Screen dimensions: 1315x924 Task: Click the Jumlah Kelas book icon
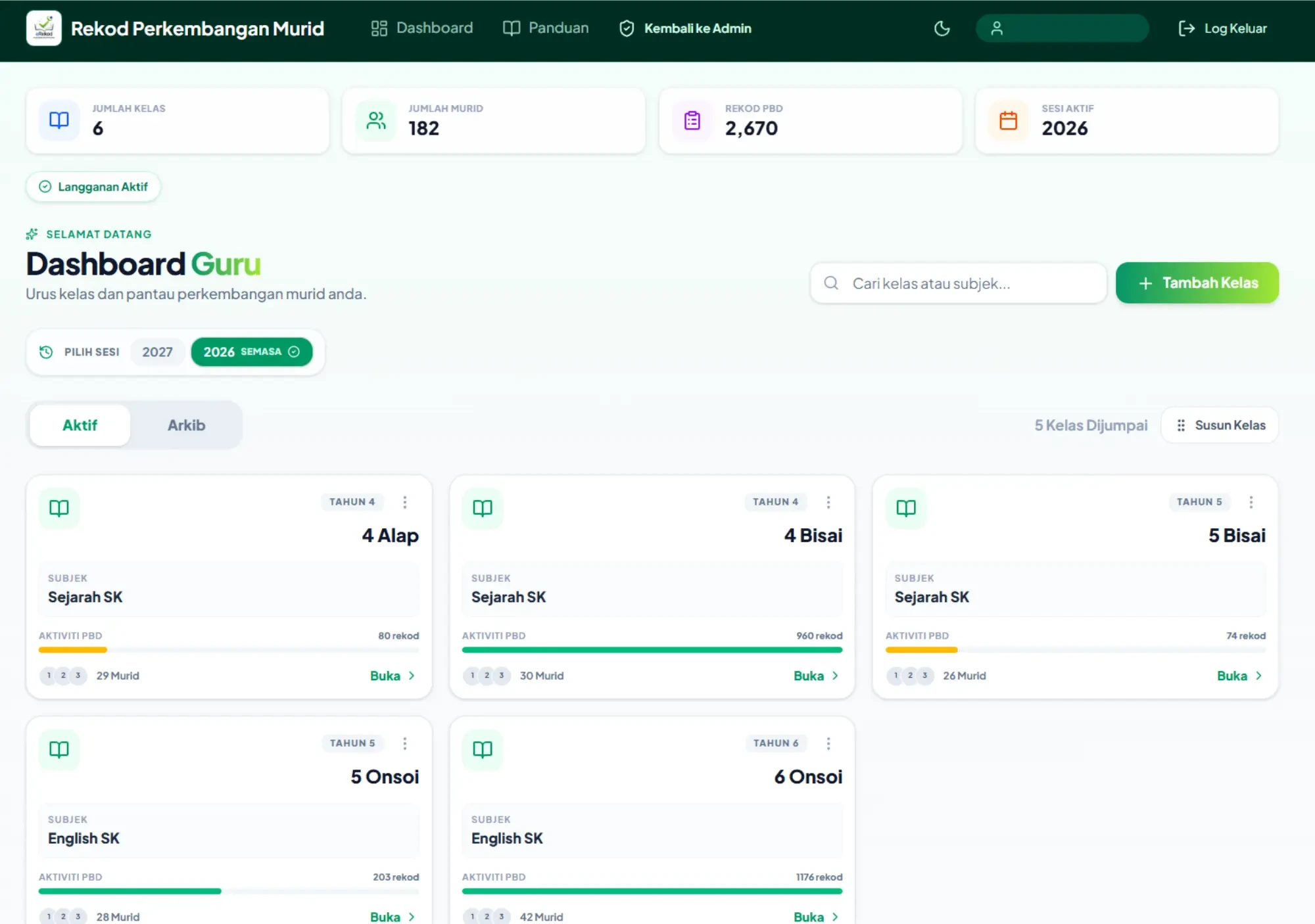[59, 120]
